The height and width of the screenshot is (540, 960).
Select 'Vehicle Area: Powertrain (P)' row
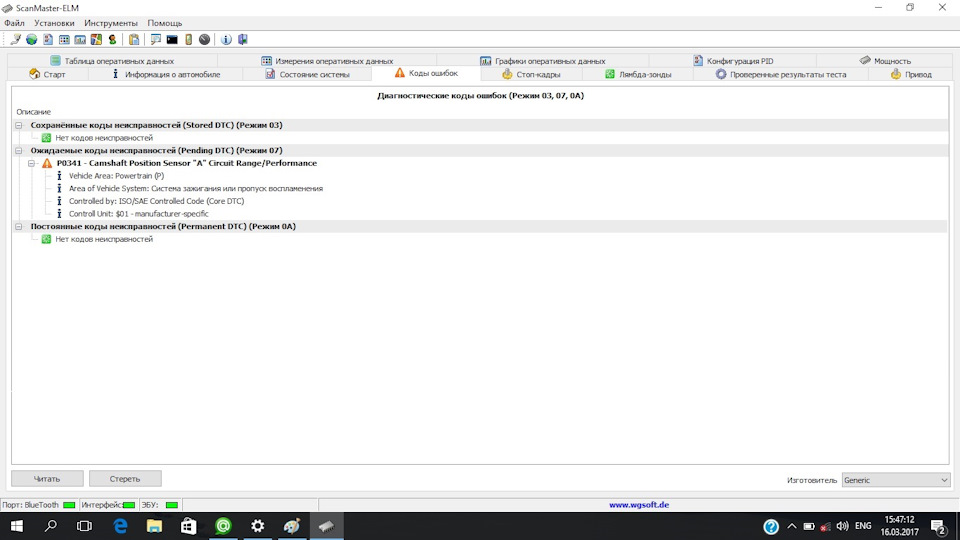pos(116,176)
